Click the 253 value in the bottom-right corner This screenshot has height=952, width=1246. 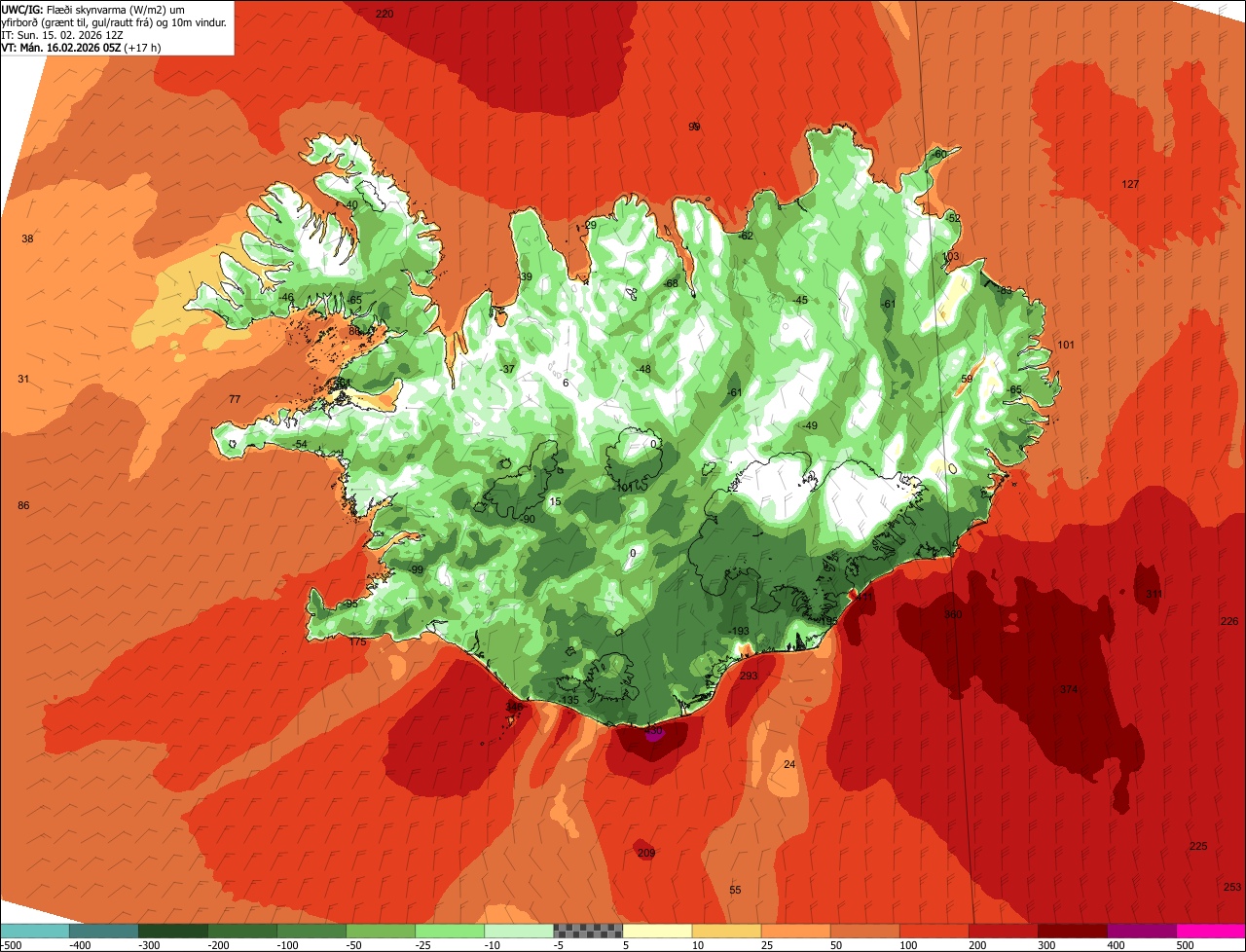(x=1232, y=888)
